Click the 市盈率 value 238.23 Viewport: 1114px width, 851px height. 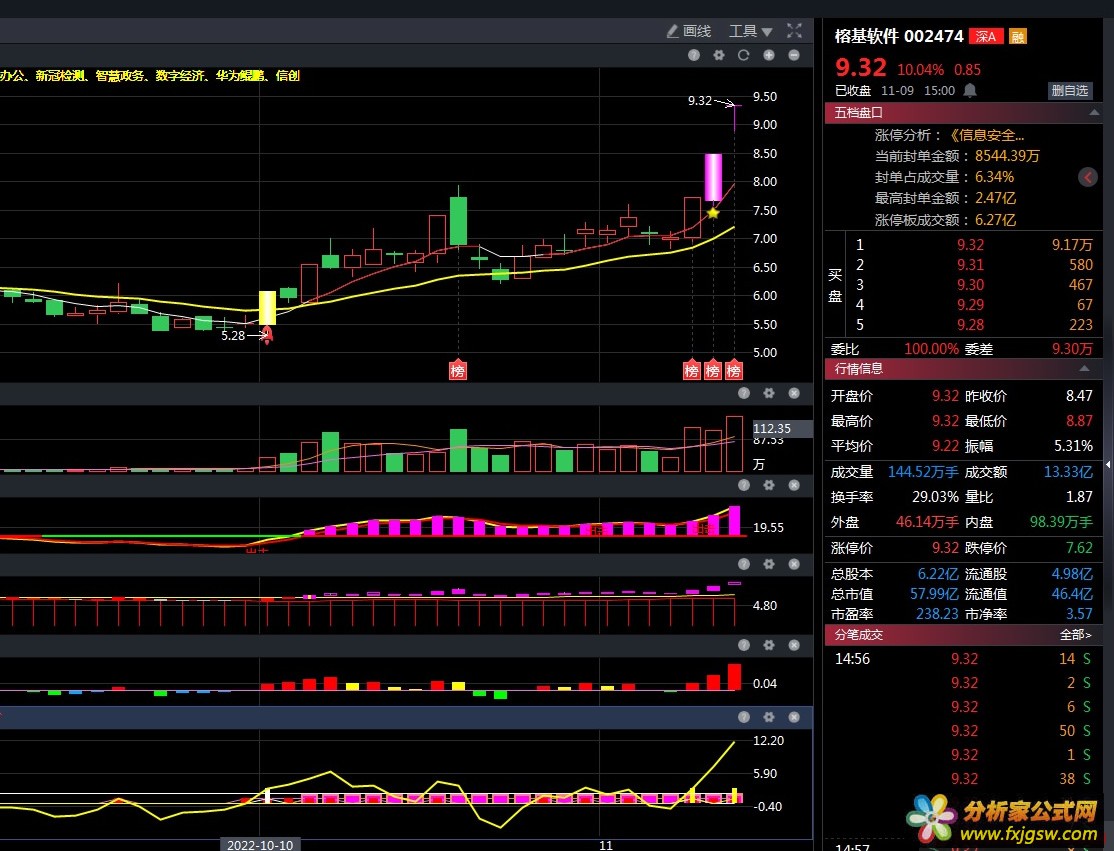click(936, 614)
